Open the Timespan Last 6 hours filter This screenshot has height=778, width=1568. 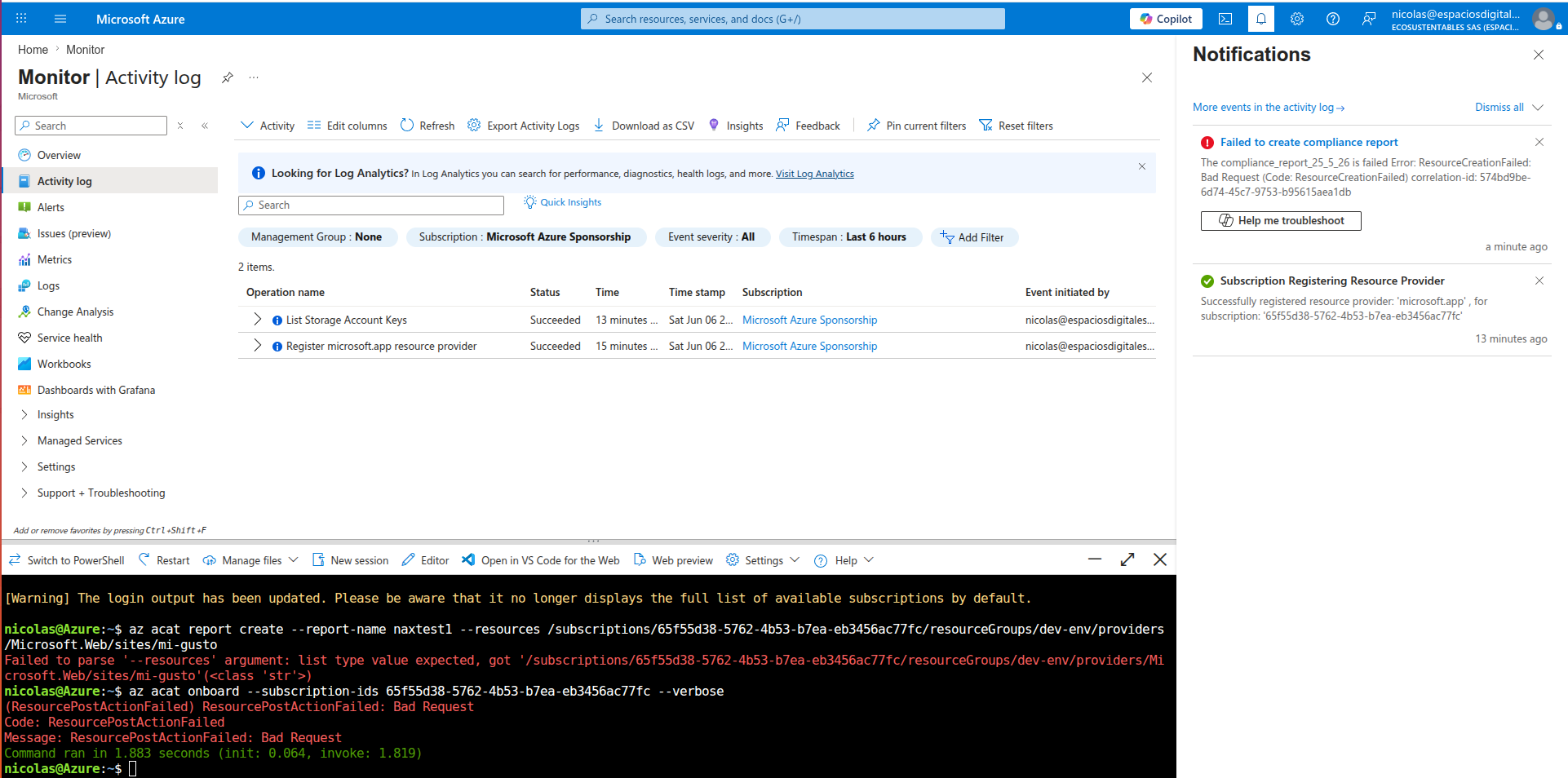click(849, 237)
